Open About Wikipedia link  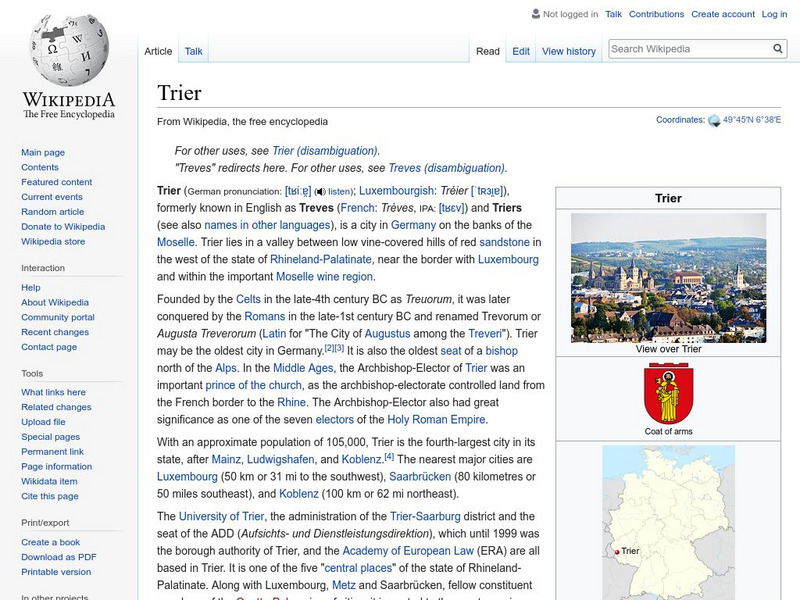coord(55,302)
